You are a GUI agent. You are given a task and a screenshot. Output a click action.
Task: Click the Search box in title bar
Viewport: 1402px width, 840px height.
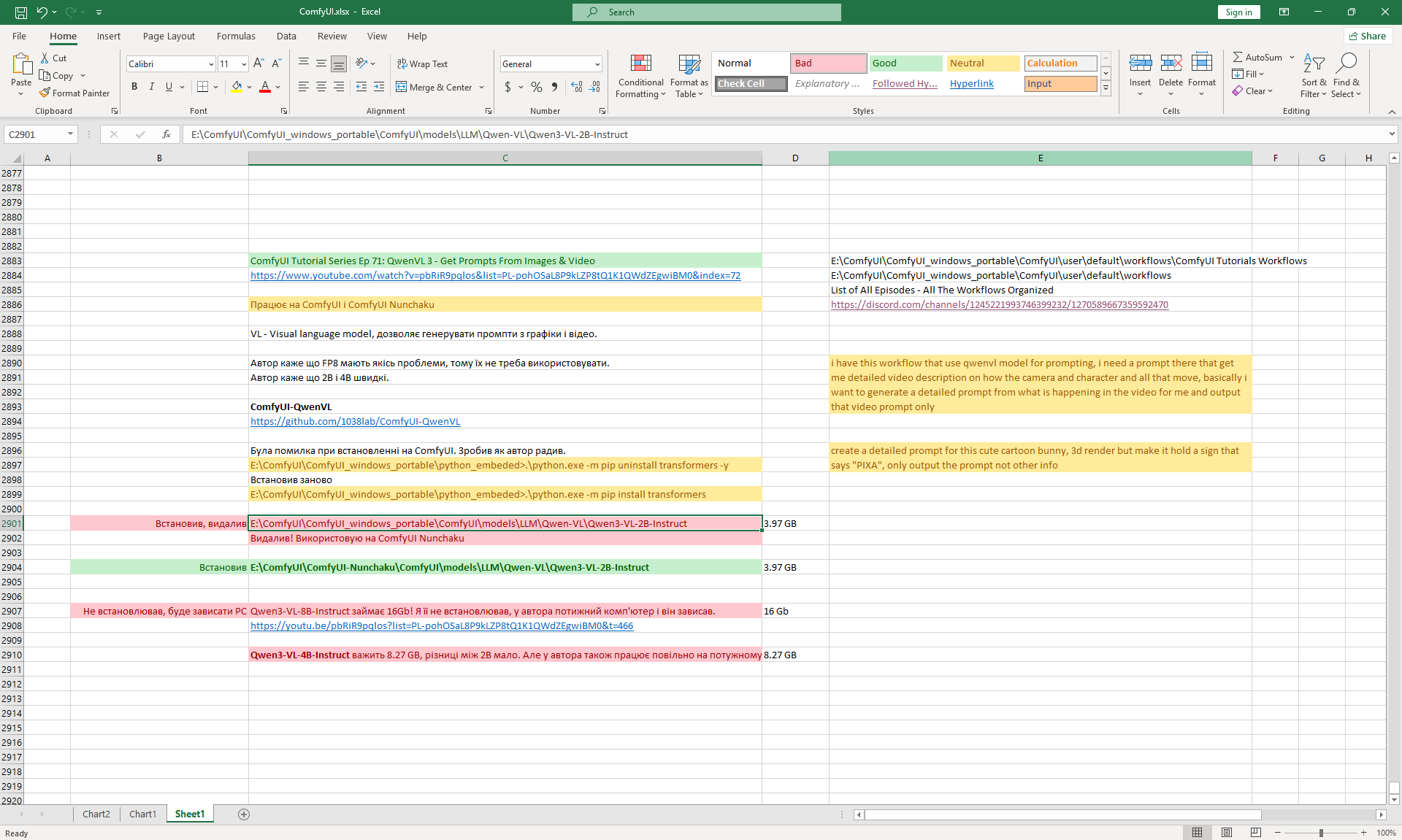tap(706, 12)
